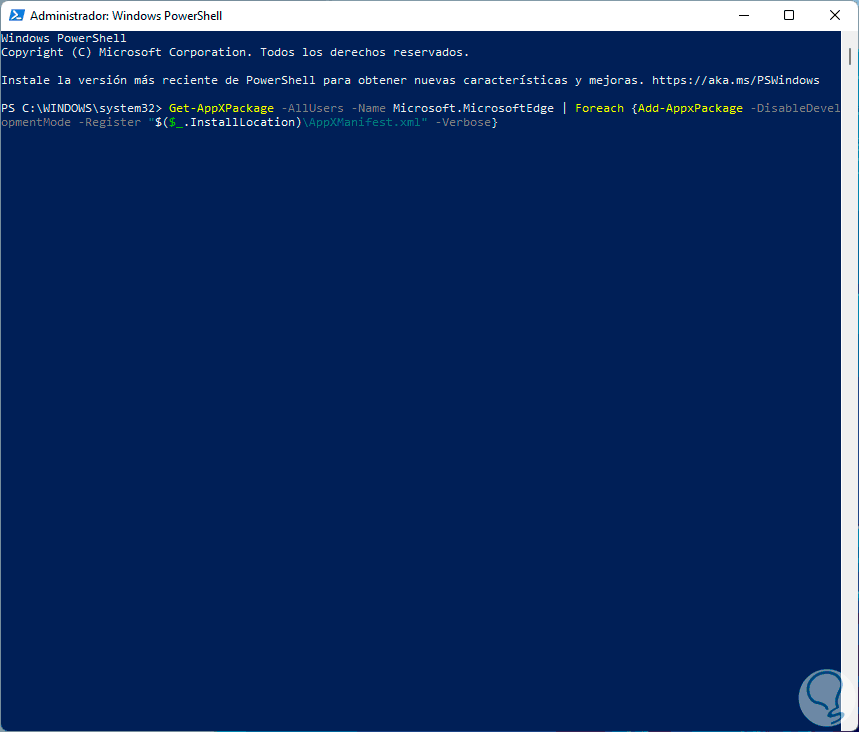Click the 'Windows PowerShell' header line in console
This screenshot has height=732, width=859.
click(64, 38)
